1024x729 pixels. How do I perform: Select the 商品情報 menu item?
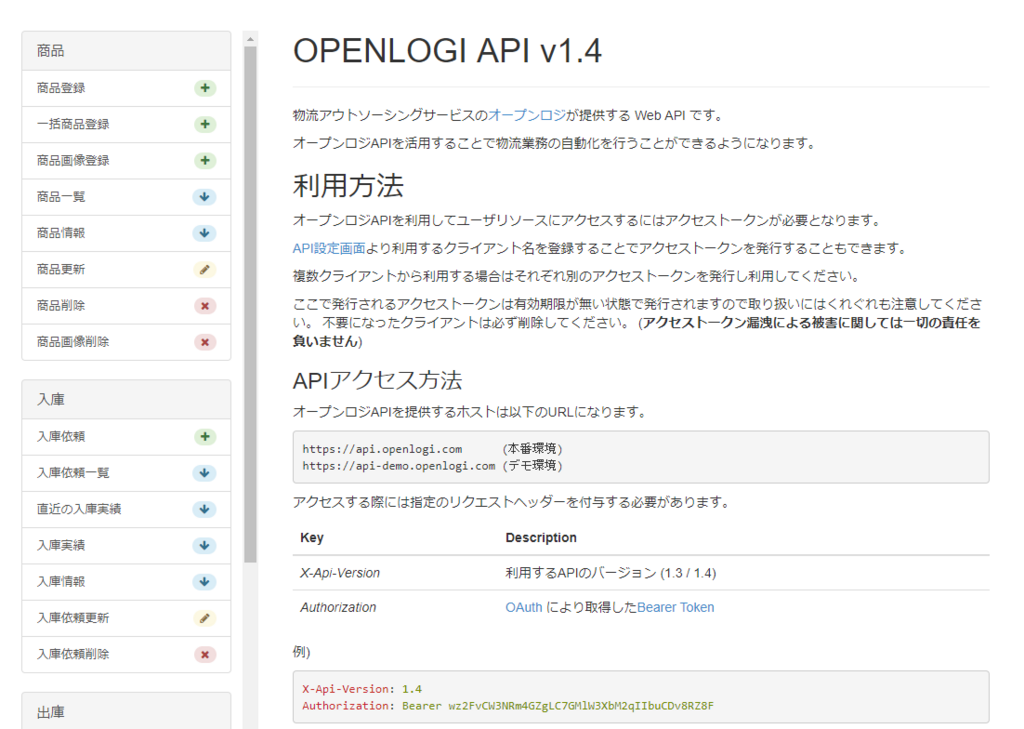(126, 233)
